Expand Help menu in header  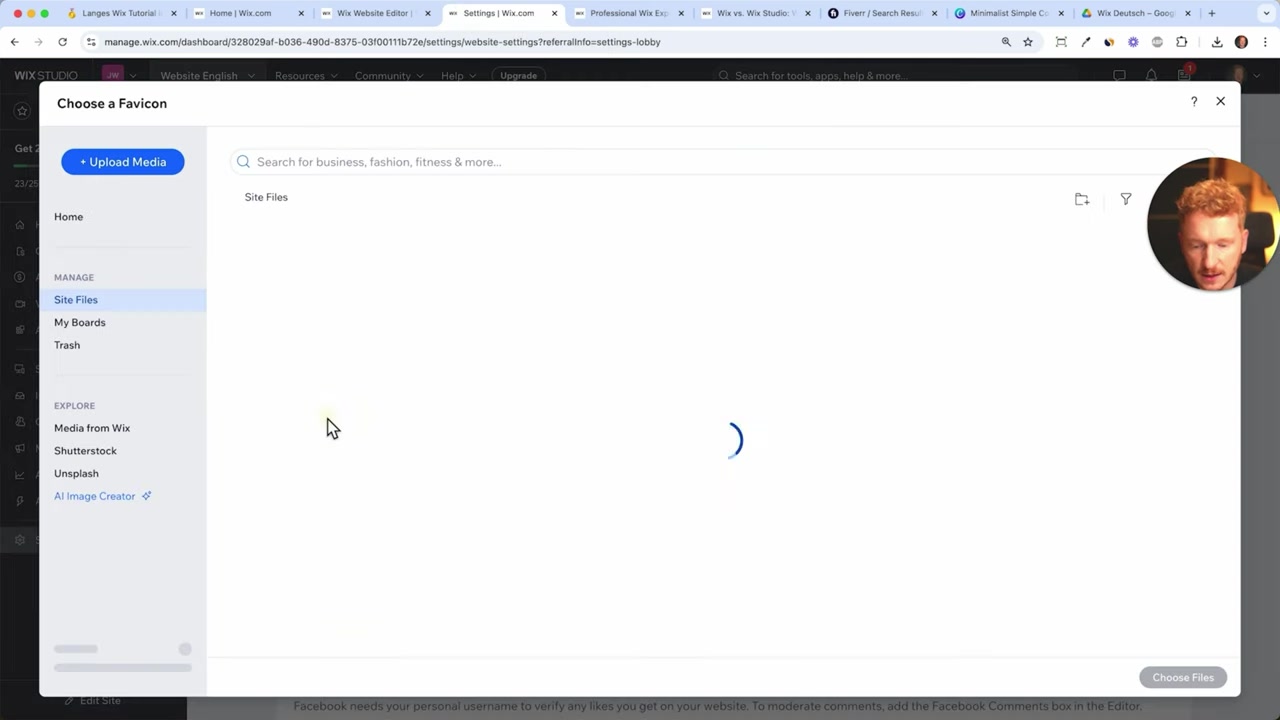pos(457,76)
